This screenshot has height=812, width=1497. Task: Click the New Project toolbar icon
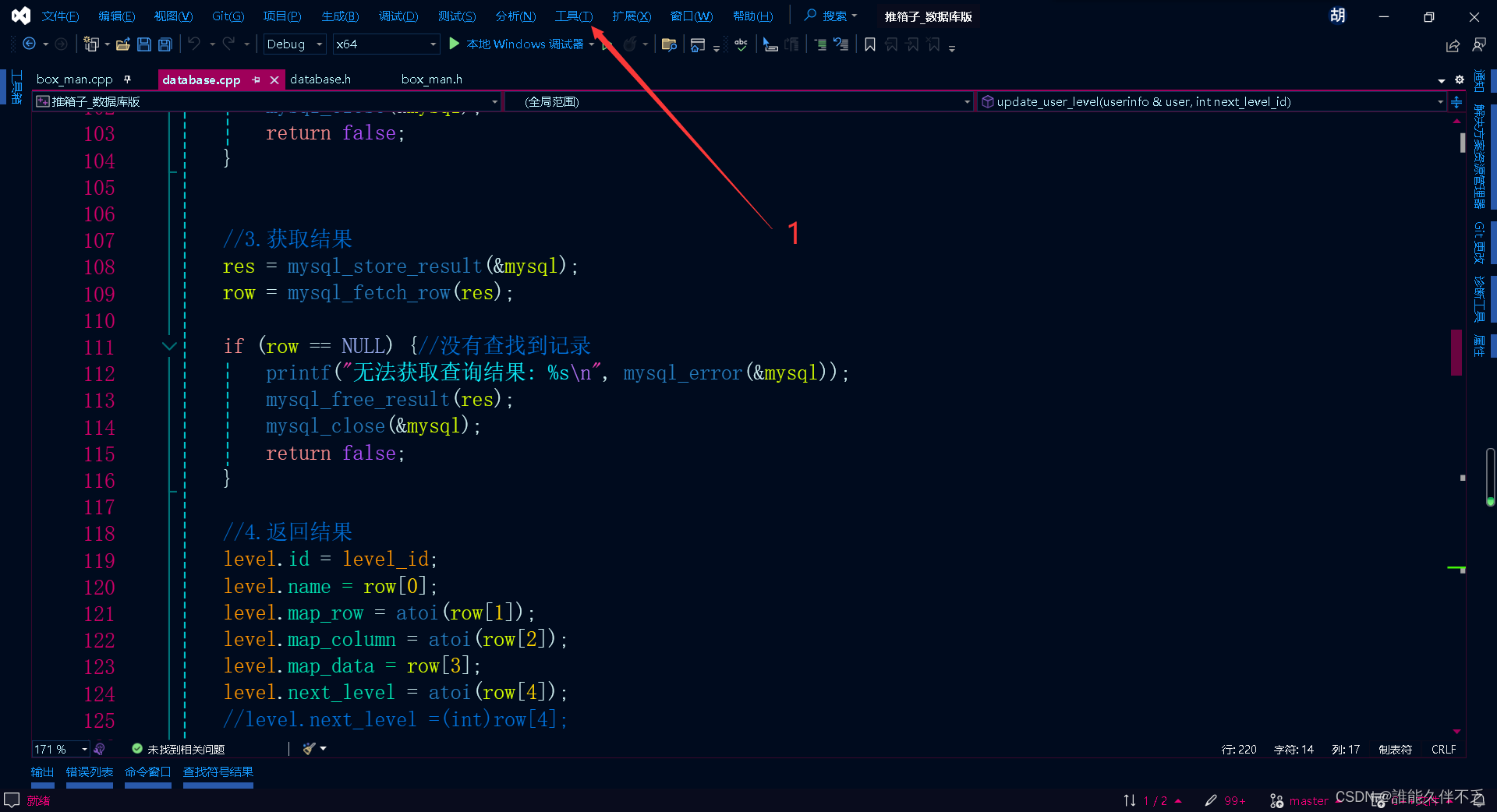click(x=91, y=44)
